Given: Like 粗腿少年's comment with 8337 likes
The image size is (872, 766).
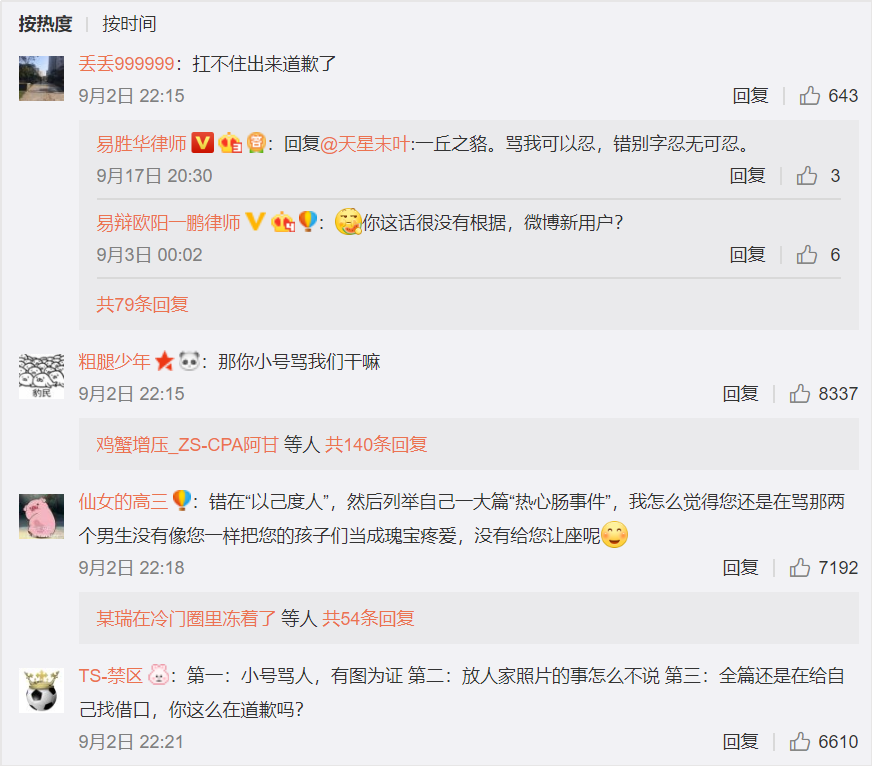Looking at the screenshot, I should tap(800, 393).
